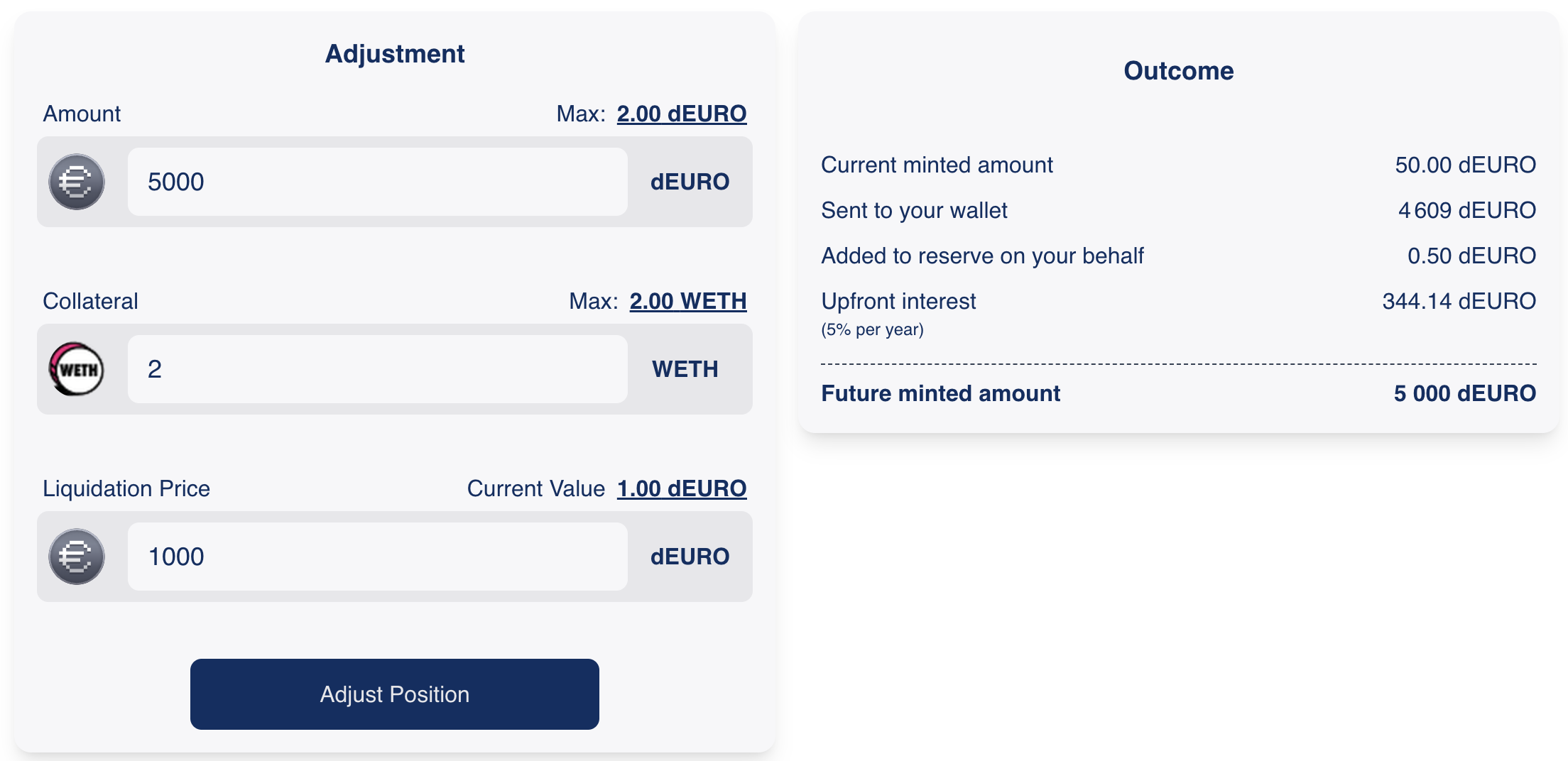Apply Current Value 1.00 dEURO link
Viewport: 1568px width, 761px height.
click(x=681, y=488)
